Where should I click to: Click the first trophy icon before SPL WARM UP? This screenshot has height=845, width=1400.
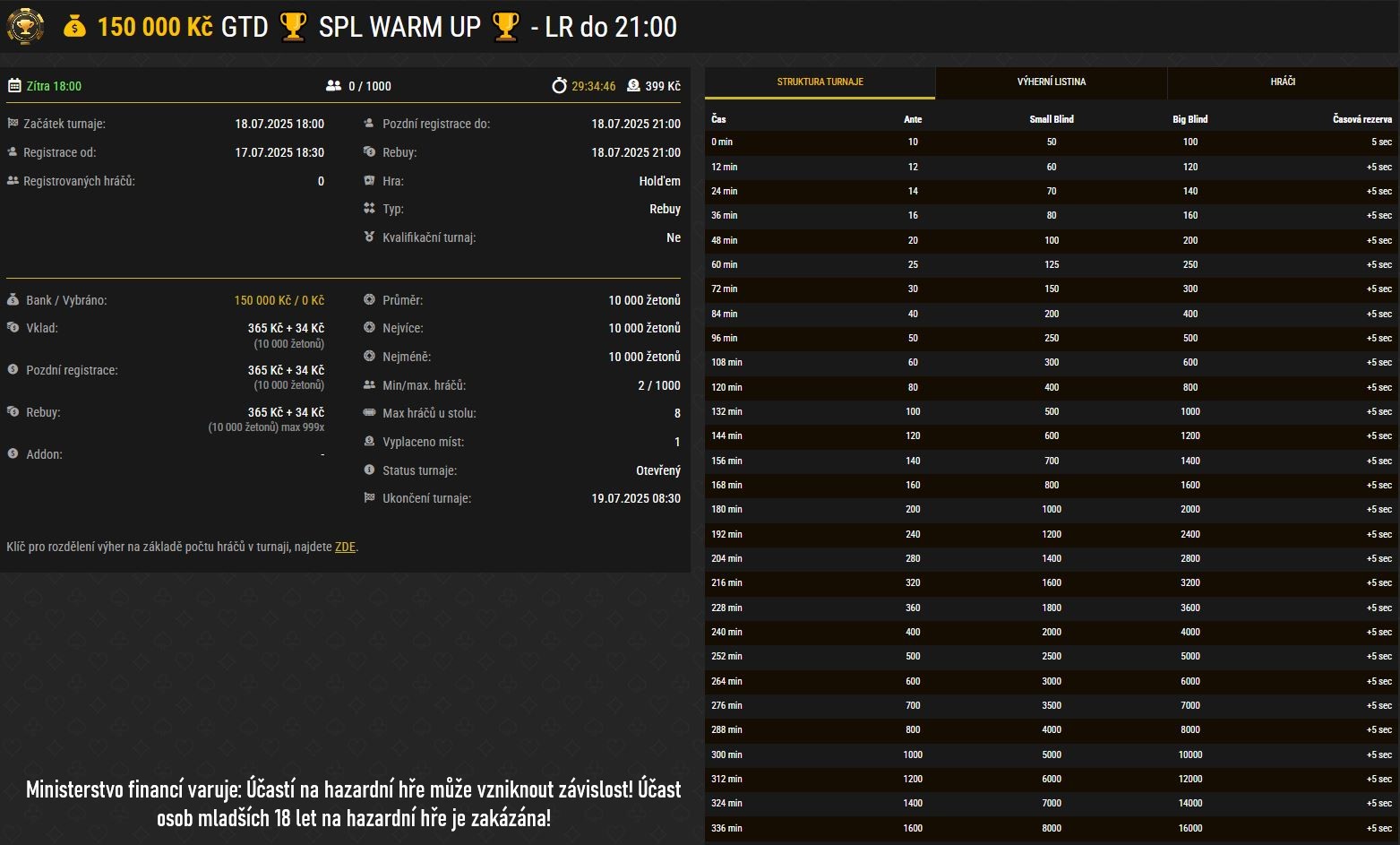[293, 27]
